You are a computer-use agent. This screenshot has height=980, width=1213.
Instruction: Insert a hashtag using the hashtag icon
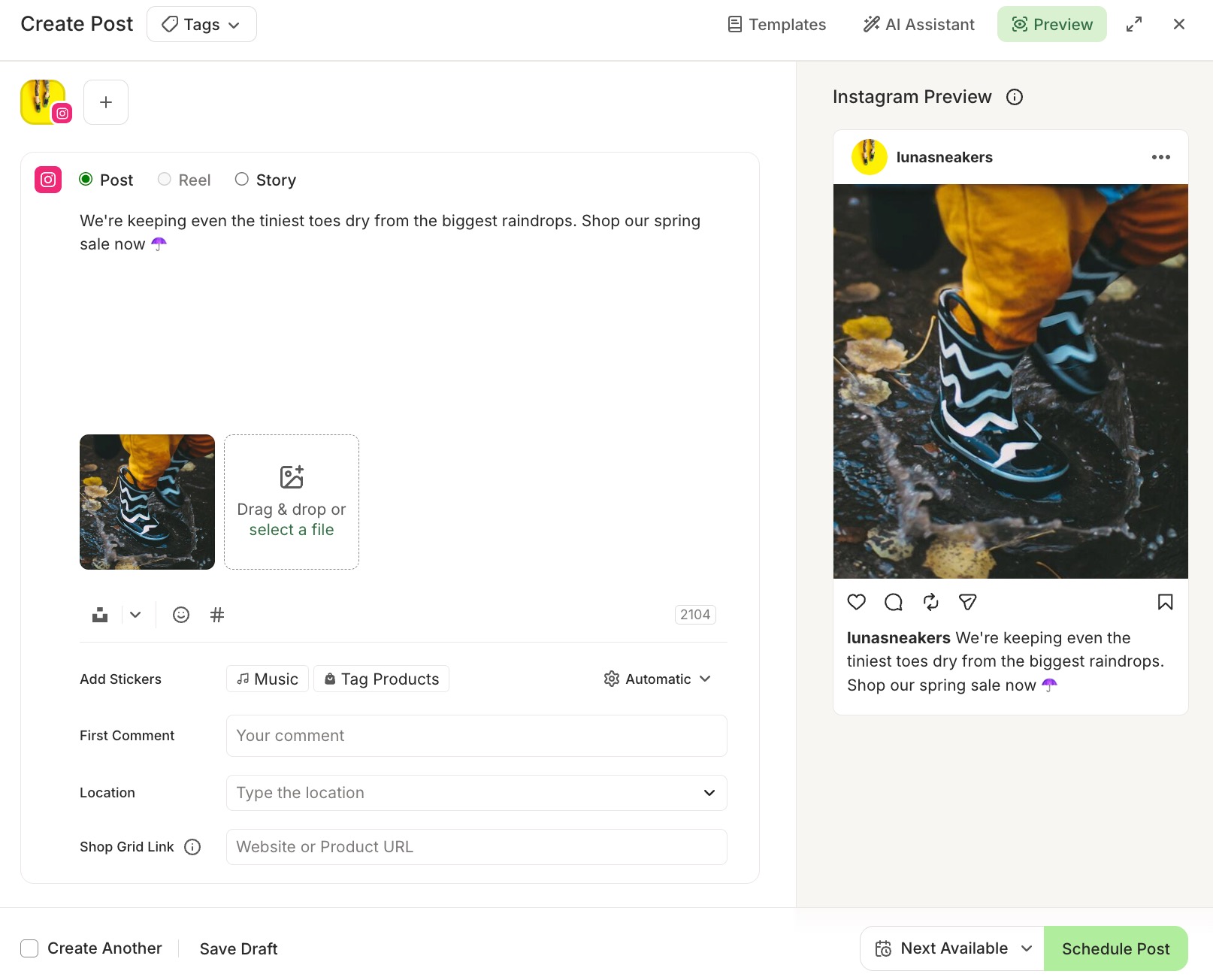[x=217, y=615]
